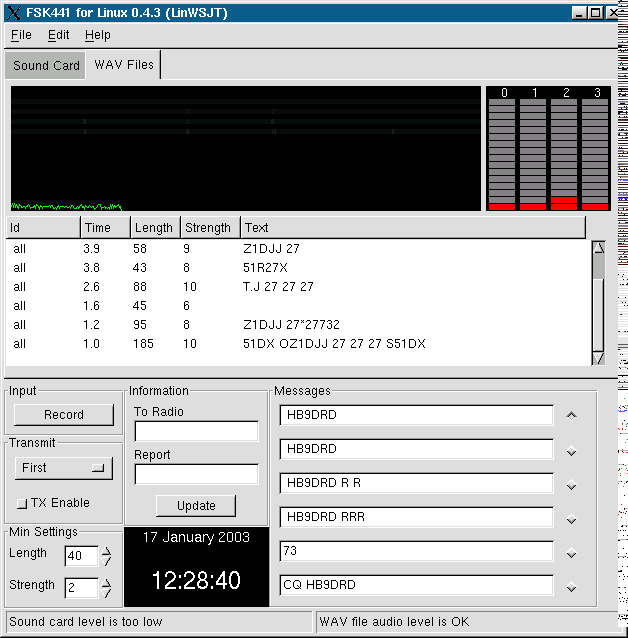The image size is (628, 638).
Task: Select radio button for HB9DRD R R message
Action: pyautogui.click(x=571, y=485)
